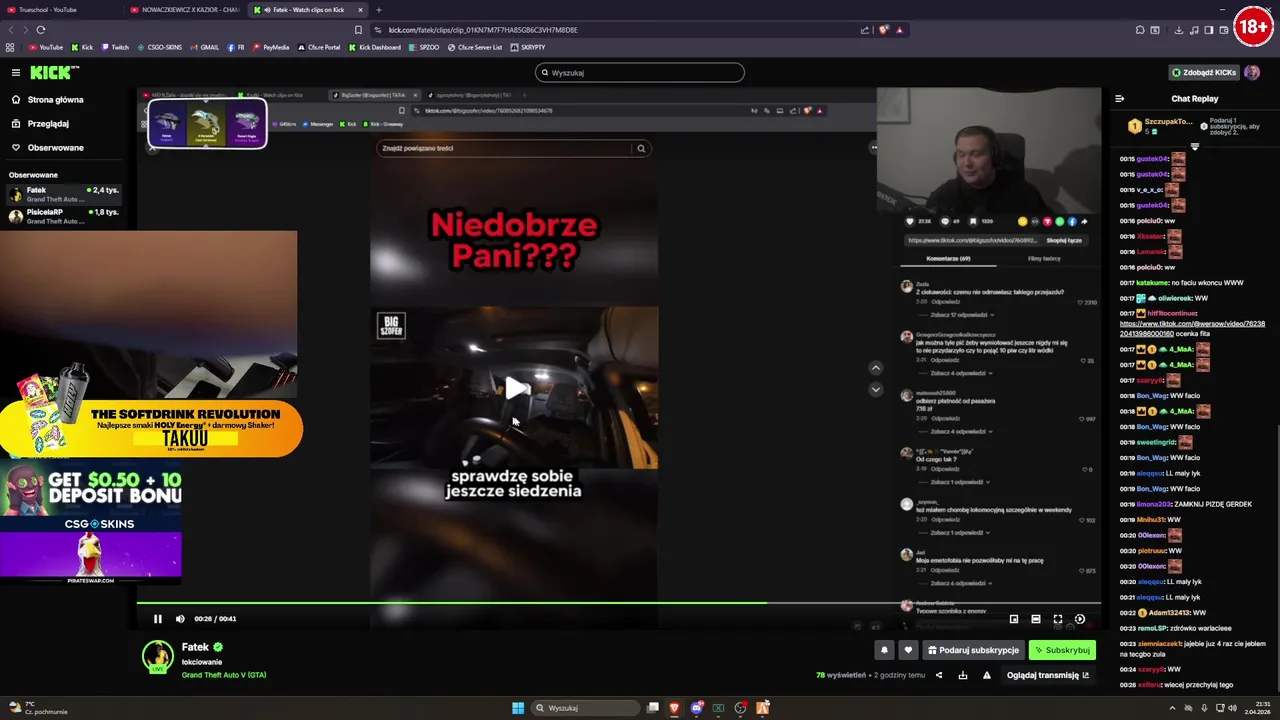Mute the clip volume icon
The height and width of the screenshot is (720, 1280).
tap(180, 619)
